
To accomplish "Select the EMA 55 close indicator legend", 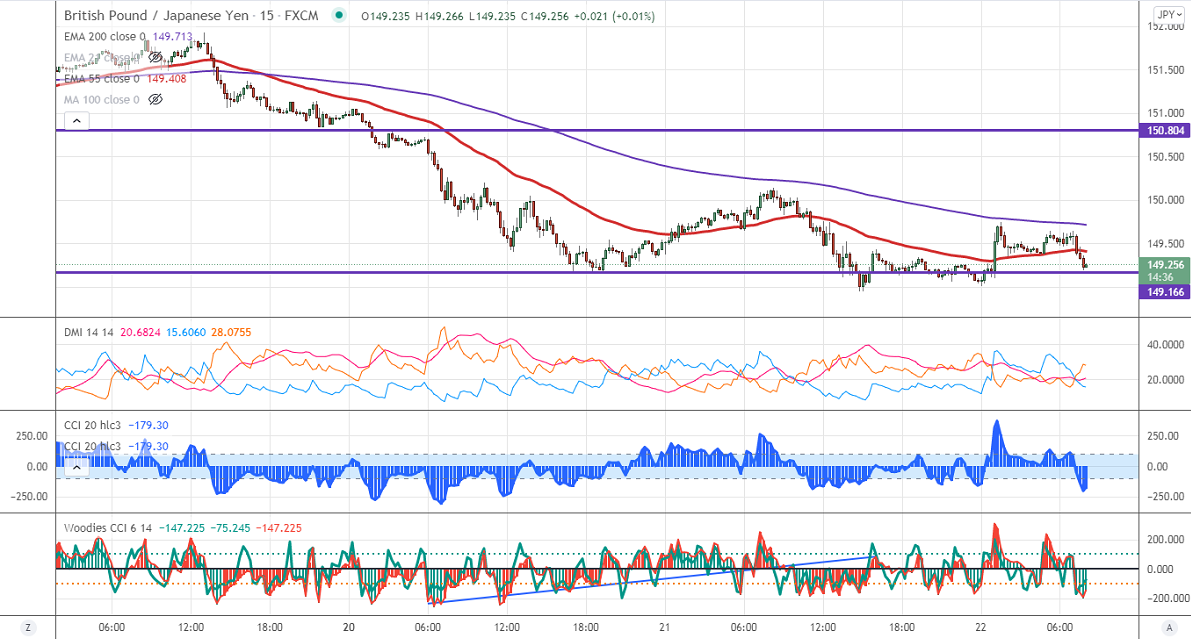I will click(102, 78).
